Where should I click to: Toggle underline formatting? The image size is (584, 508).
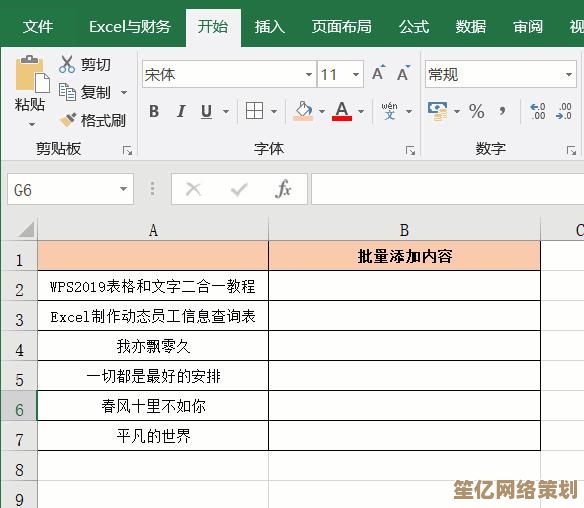click(206, 111)
